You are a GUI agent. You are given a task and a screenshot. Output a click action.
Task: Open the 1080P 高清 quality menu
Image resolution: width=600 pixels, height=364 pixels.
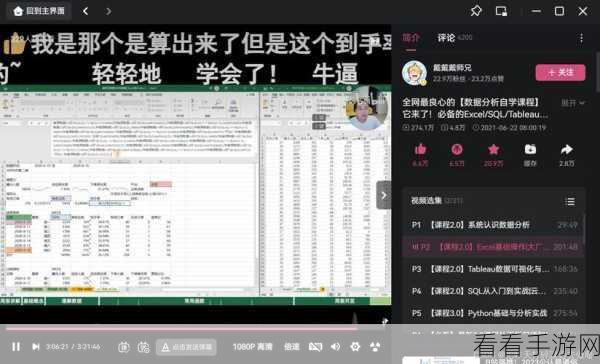click(x=252, y=347)
